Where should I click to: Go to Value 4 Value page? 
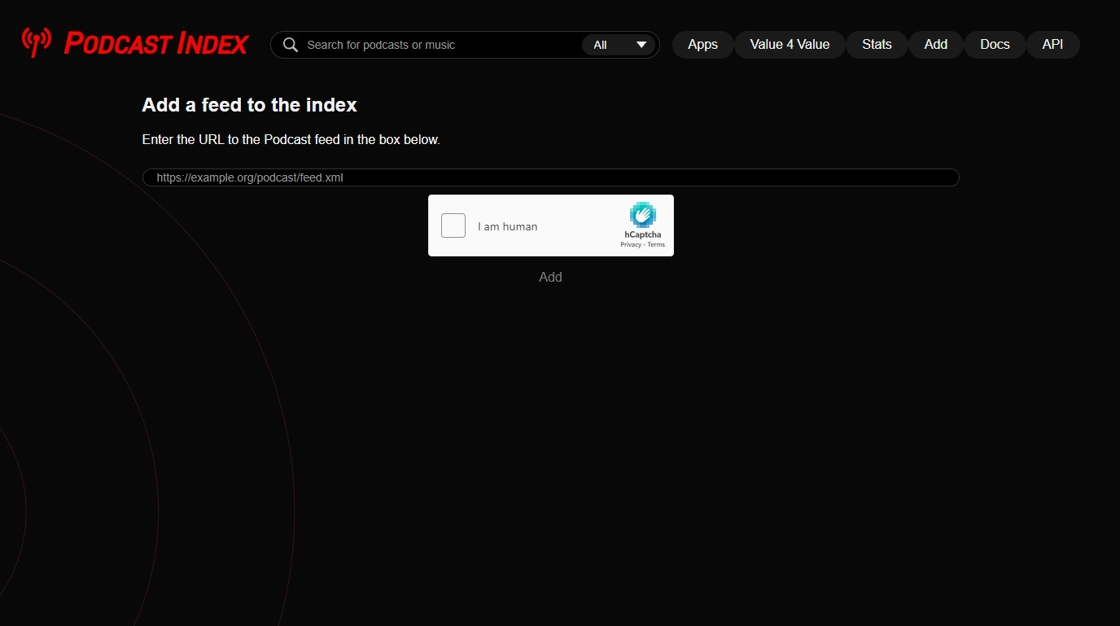(x=789, y=44)
